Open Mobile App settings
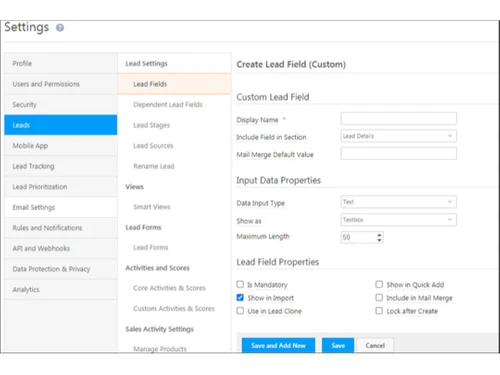Viewport: 500px width, 375px height. point(61,146)
